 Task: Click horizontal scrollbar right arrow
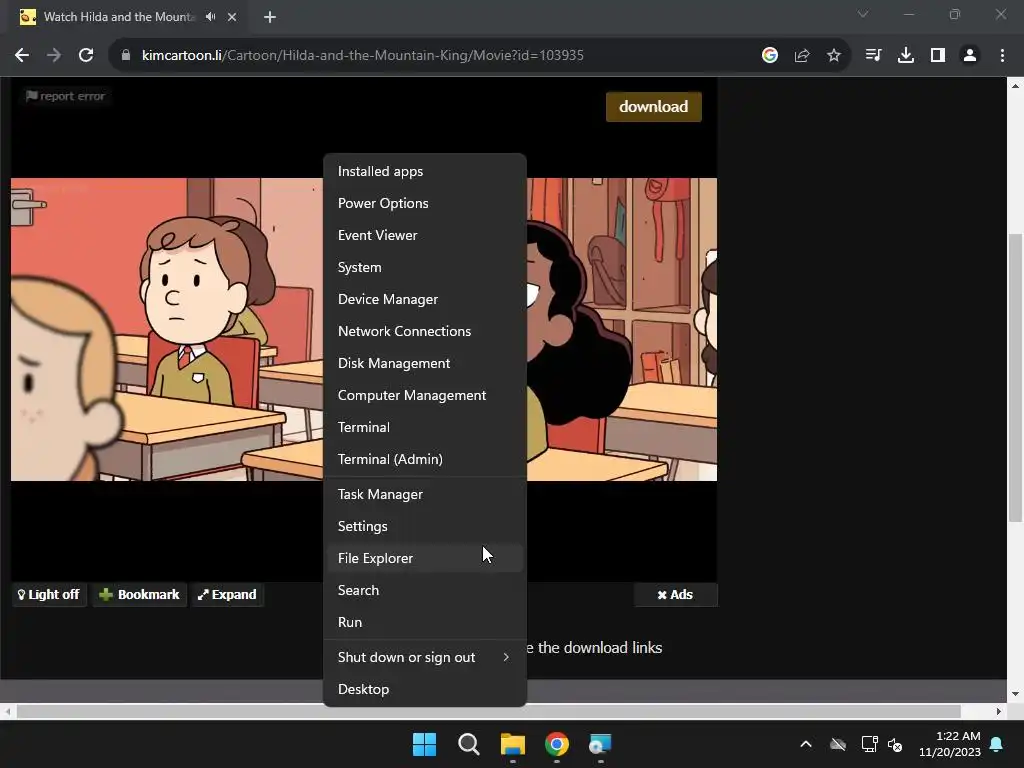point(999,711)
